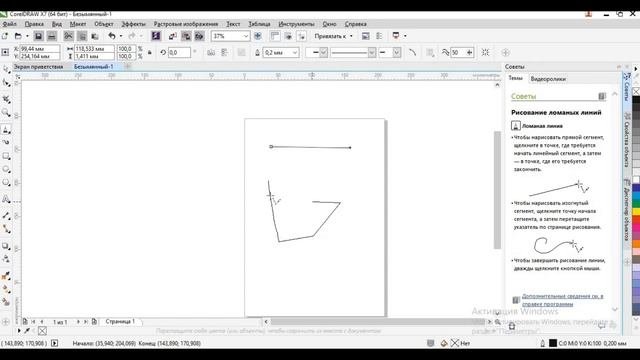Select the Transparency tool
This screenshot has width=640, height=360.
6,259
